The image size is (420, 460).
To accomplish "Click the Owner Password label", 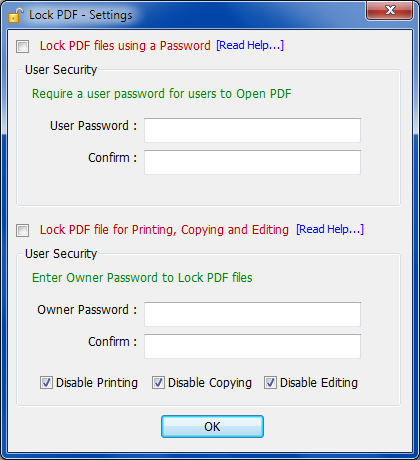I will coord(87,310).
